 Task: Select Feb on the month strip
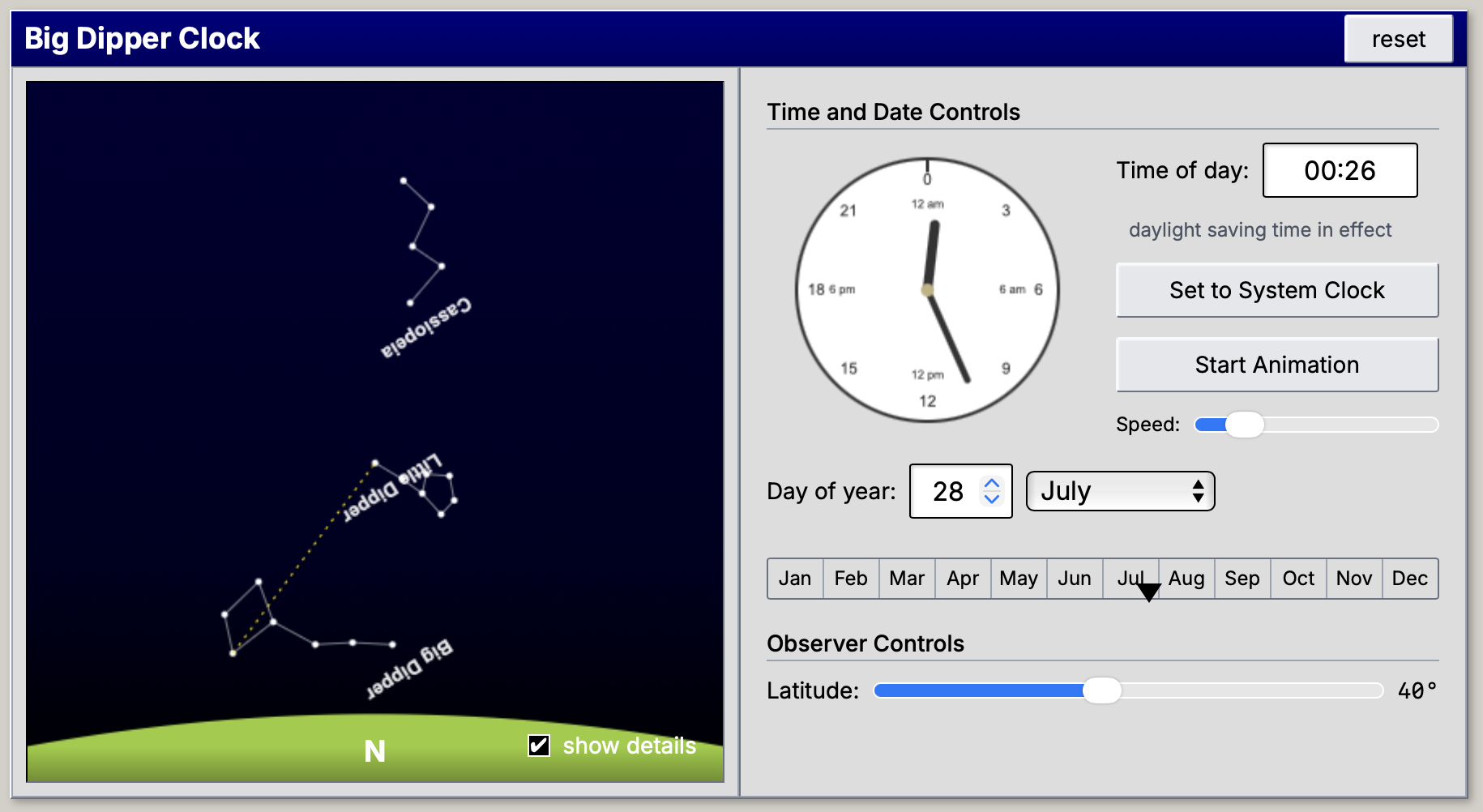tap(851, 579)
